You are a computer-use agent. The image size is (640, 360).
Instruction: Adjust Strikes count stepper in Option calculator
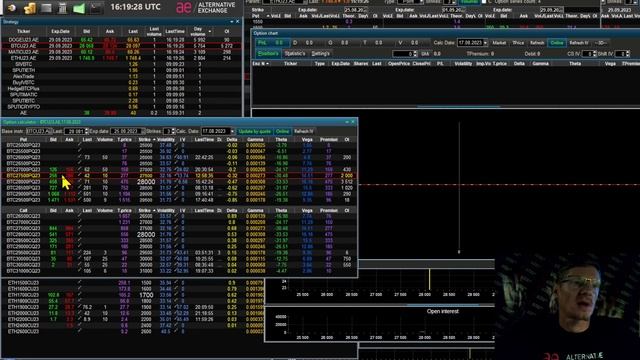click(173, 131)
